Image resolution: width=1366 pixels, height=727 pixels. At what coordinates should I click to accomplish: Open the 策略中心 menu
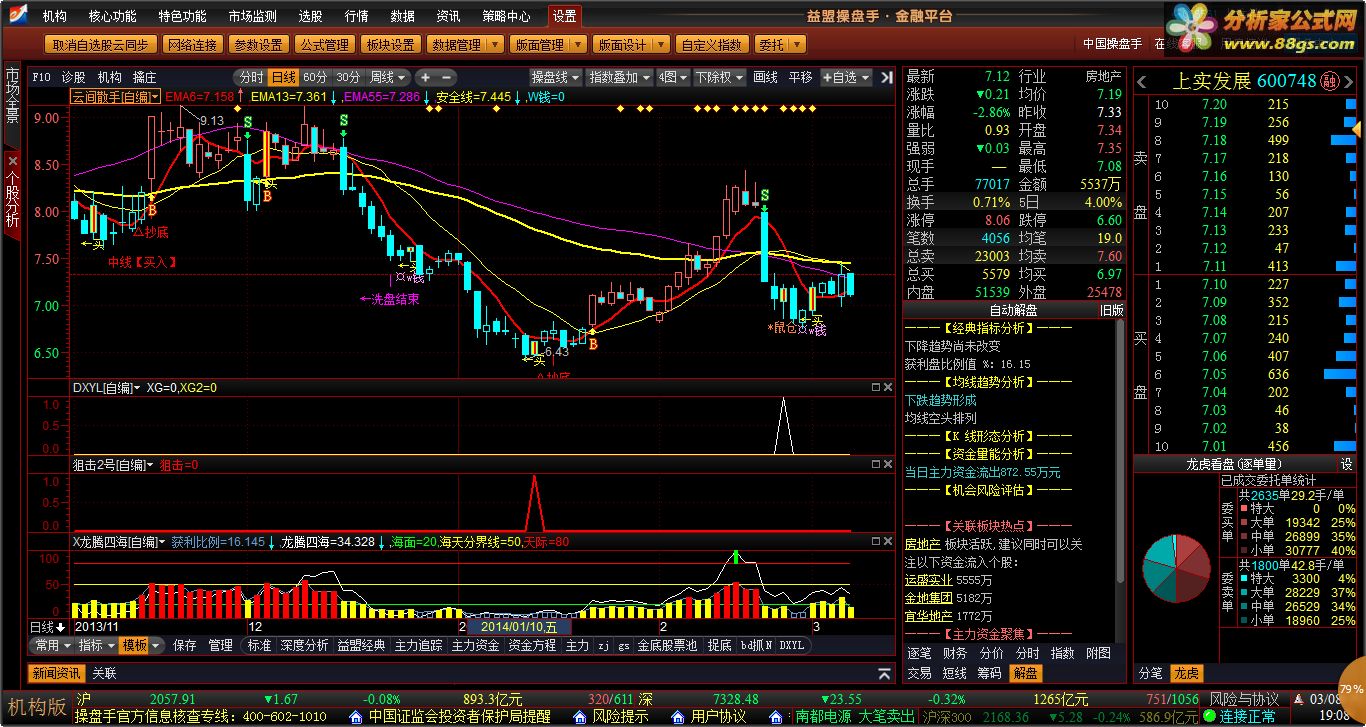click(506, 16)
